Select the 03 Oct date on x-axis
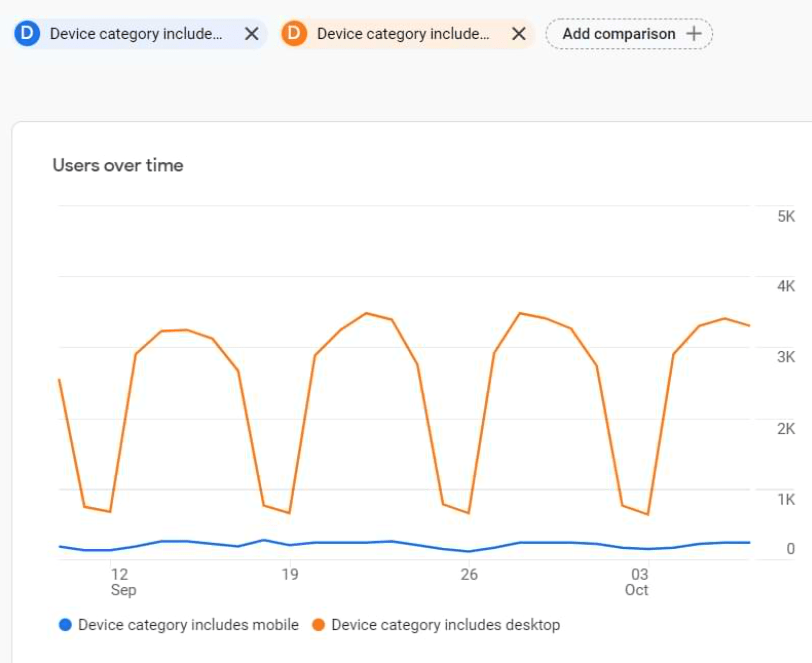This screenshot has width=812, height=663. click(x=638, y=582)
